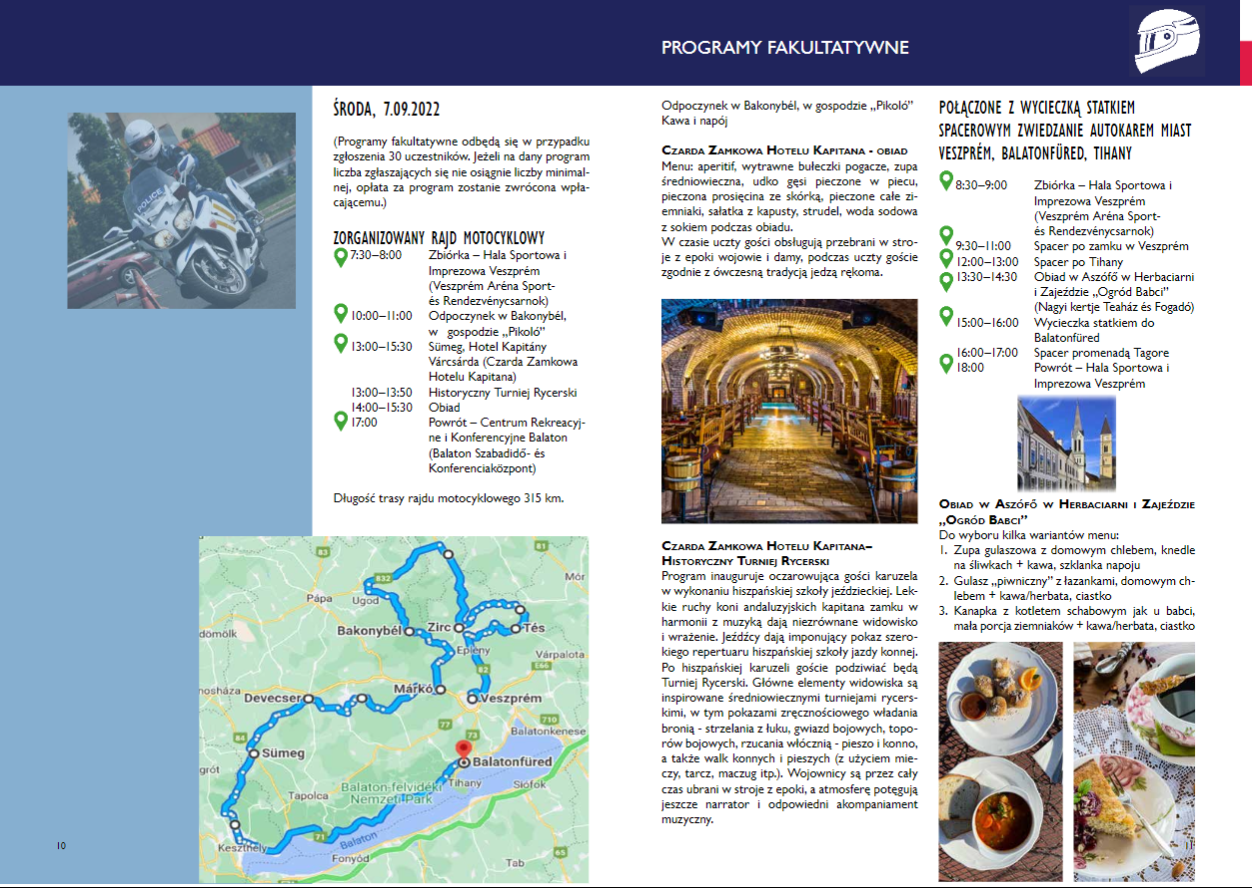Click the vaulted cellar restaurant photo
1252x888 pixels.
[789, 410]
